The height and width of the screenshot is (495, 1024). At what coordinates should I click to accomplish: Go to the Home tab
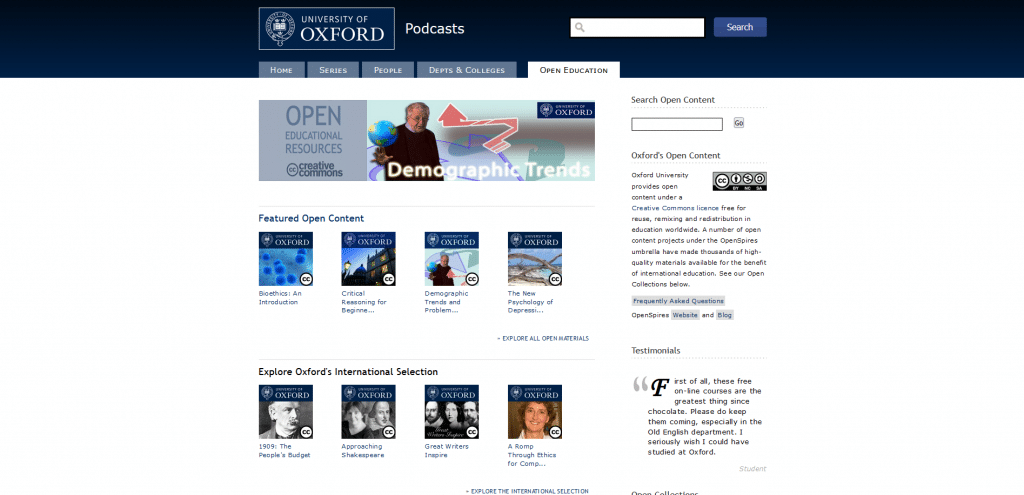coord(281,70)
